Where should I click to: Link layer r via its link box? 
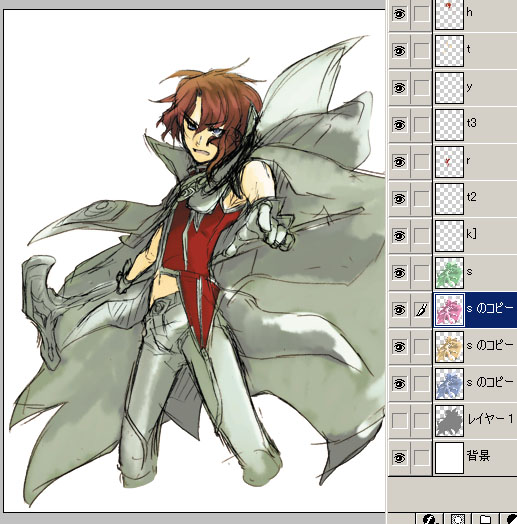click(421, 162)
